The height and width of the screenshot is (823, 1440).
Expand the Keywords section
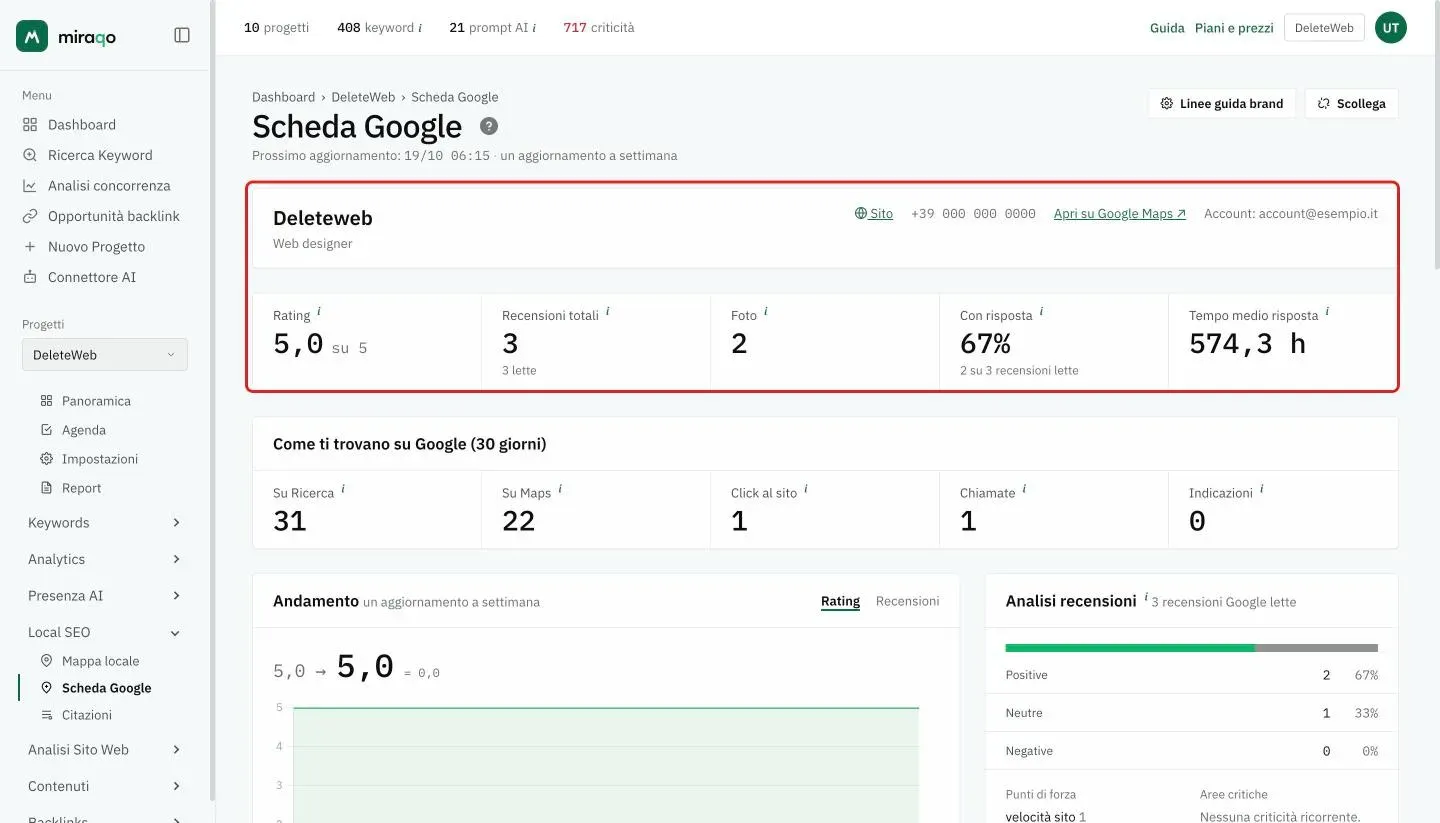click(105, 523)
